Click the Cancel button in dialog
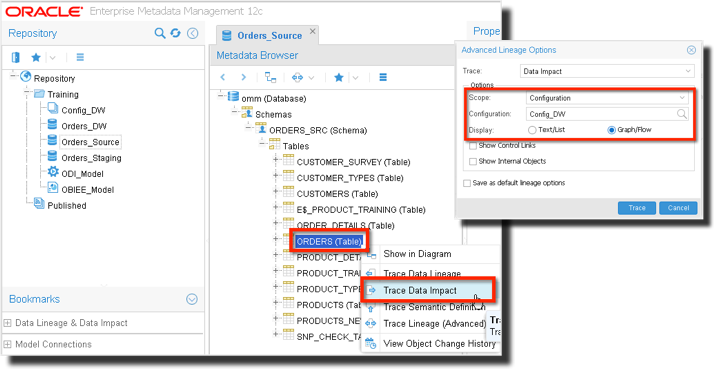The image size is (714, 369). pos(678,208)
